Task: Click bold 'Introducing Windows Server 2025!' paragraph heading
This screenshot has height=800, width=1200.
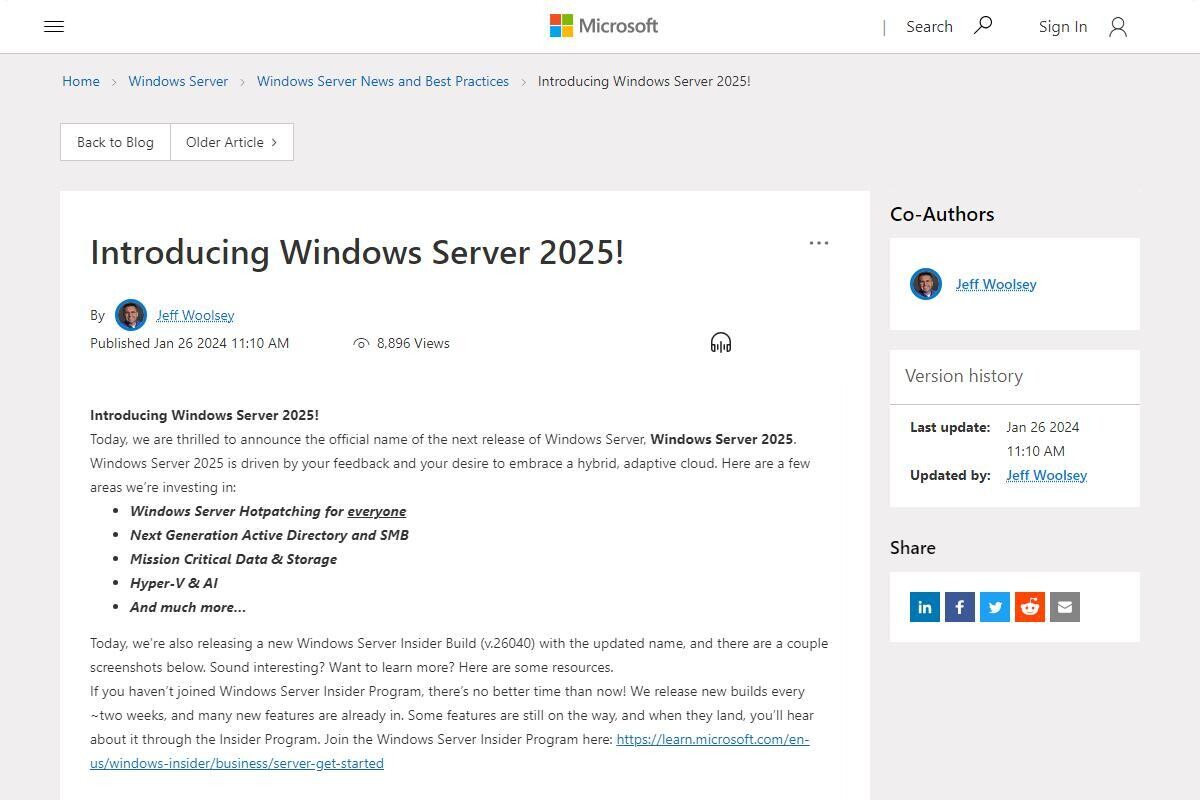Action: tap(204, 415)
